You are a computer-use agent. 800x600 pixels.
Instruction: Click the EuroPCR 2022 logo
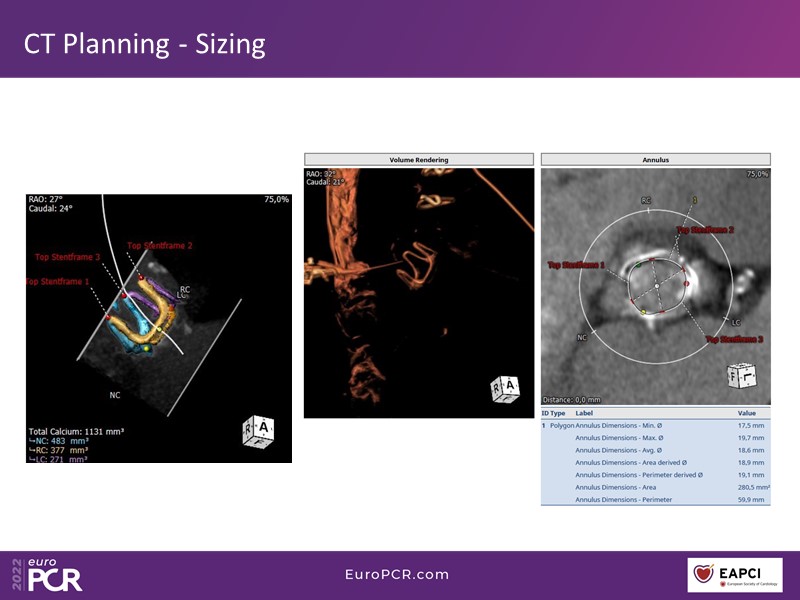tap(48, 574)
